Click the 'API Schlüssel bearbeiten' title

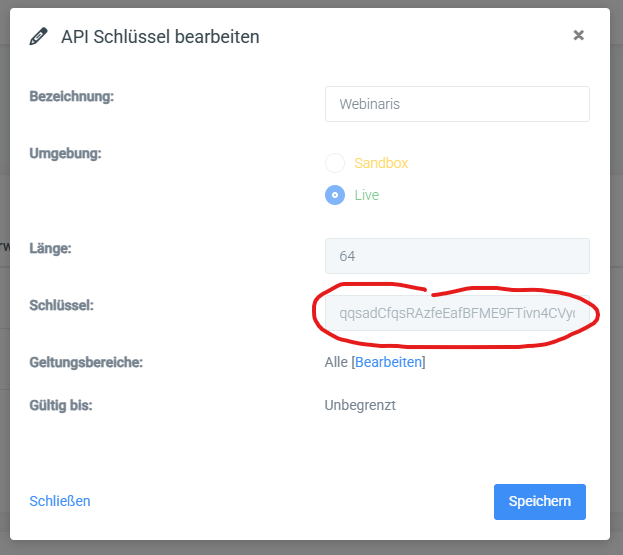(160, 37)
